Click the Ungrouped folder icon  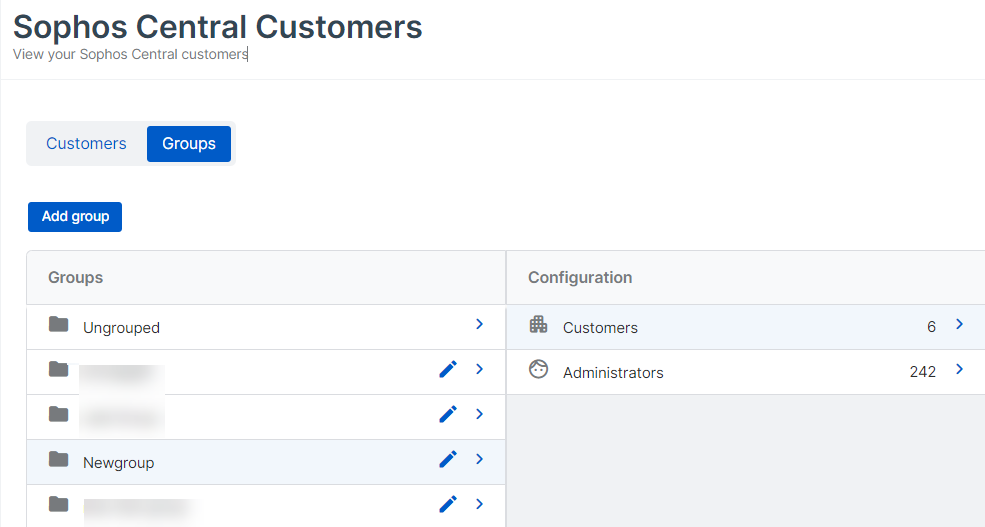point(59,325)
